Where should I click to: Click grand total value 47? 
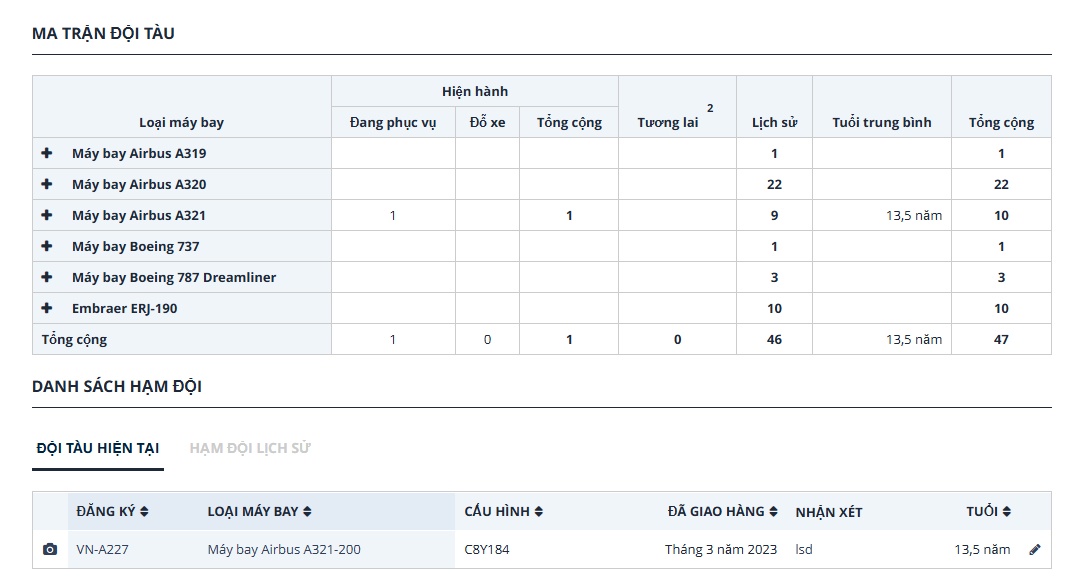[x=1001, y=339]
